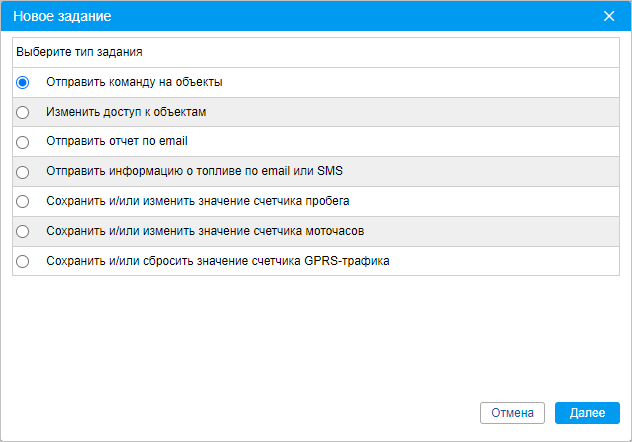Proceed with the Далее button
Screen dimensions: 632x442
587,413
